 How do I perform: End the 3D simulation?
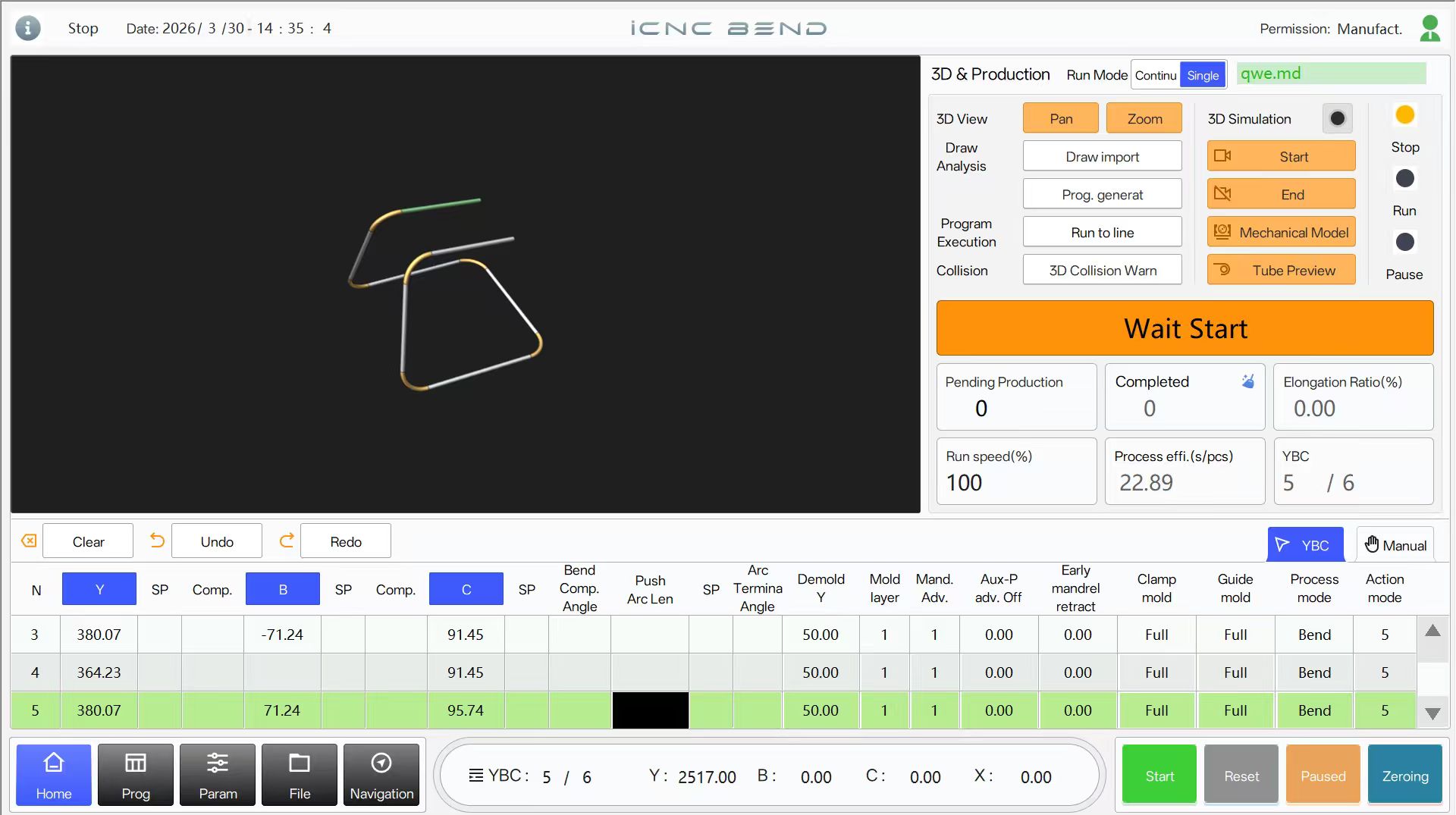(x=1281, y=194)
